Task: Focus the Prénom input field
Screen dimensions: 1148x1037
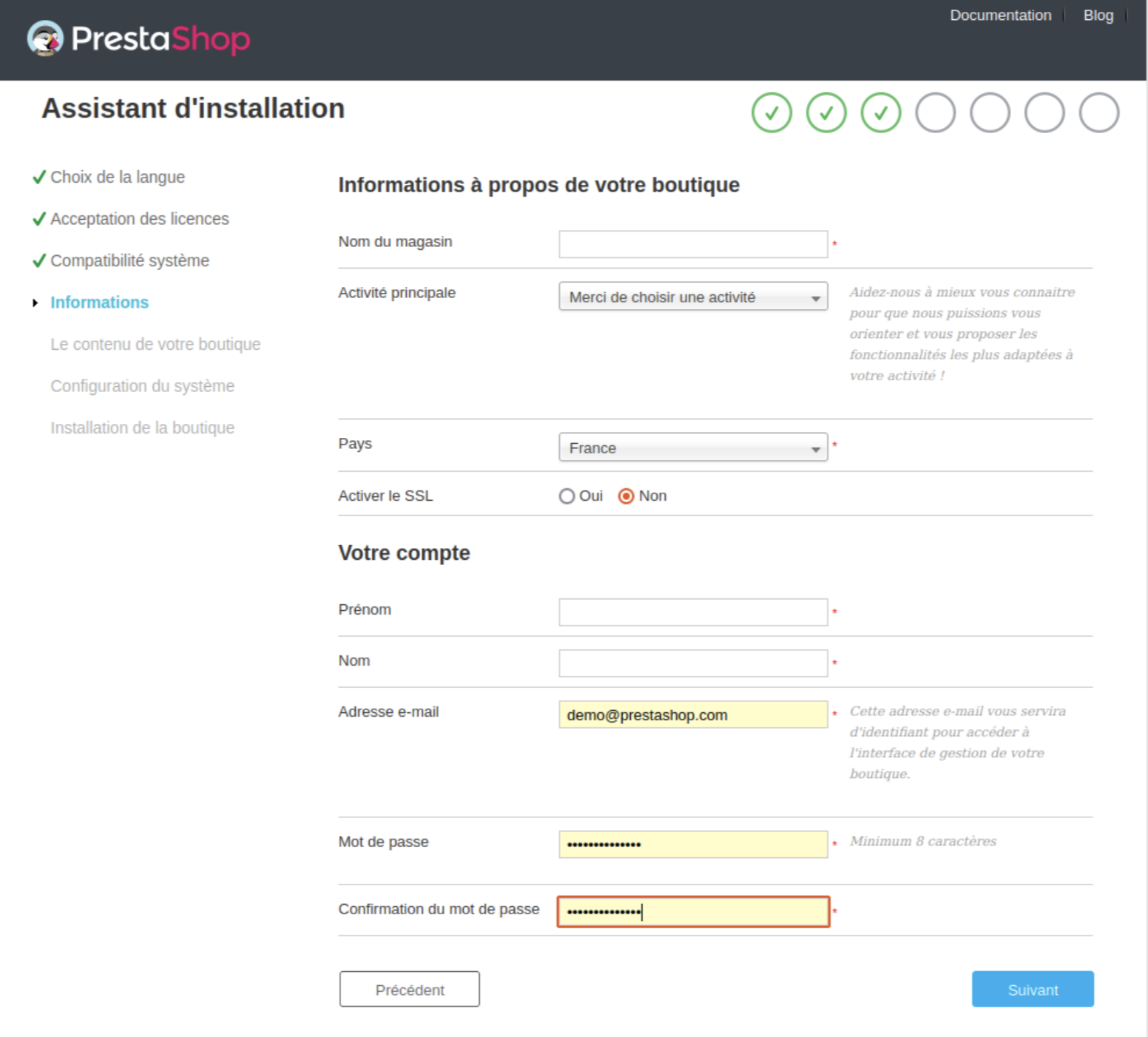Action: click(693, 612)
